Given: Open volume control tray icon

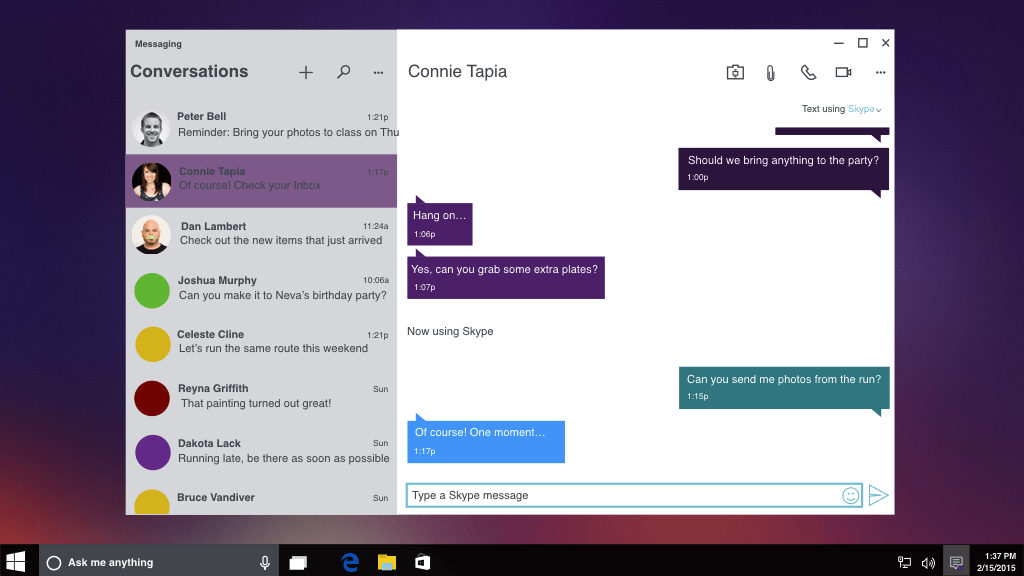Looking at the screenshot, I should coord(928,562).
